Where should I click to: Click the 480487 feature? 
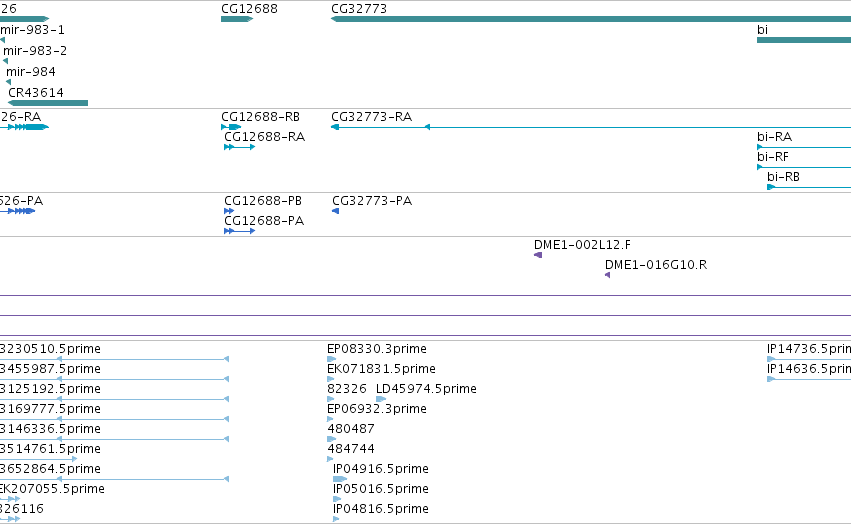pos(332,439)
